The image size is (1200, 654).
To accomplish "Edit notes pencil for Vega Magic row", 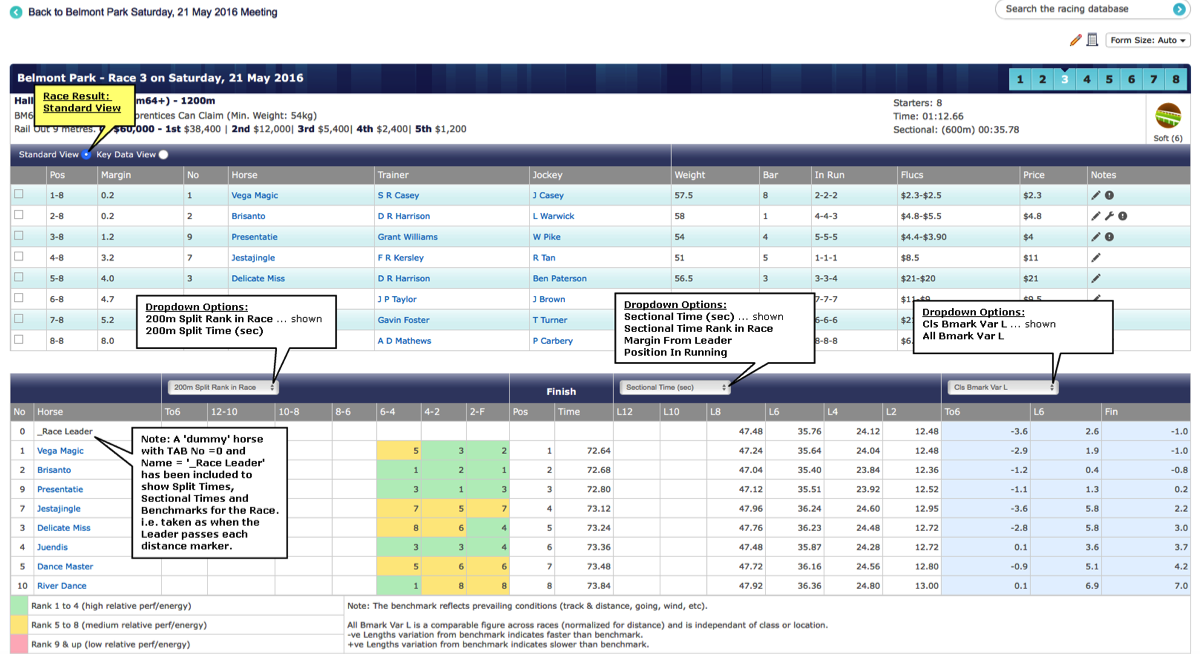I will 1096,196.
